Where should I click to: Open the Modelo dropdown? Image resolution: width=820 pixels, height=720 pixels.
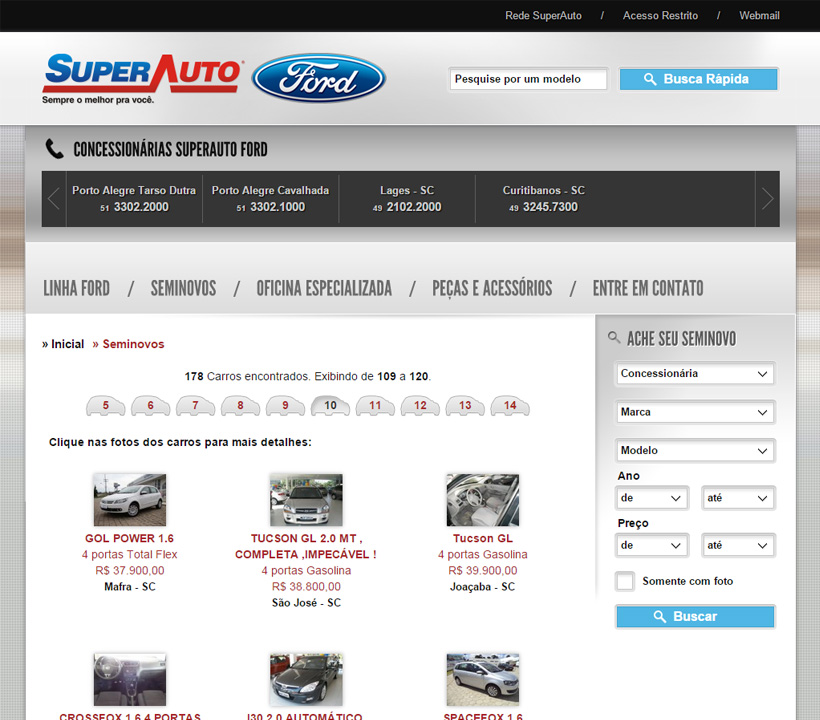pos(695,451)
